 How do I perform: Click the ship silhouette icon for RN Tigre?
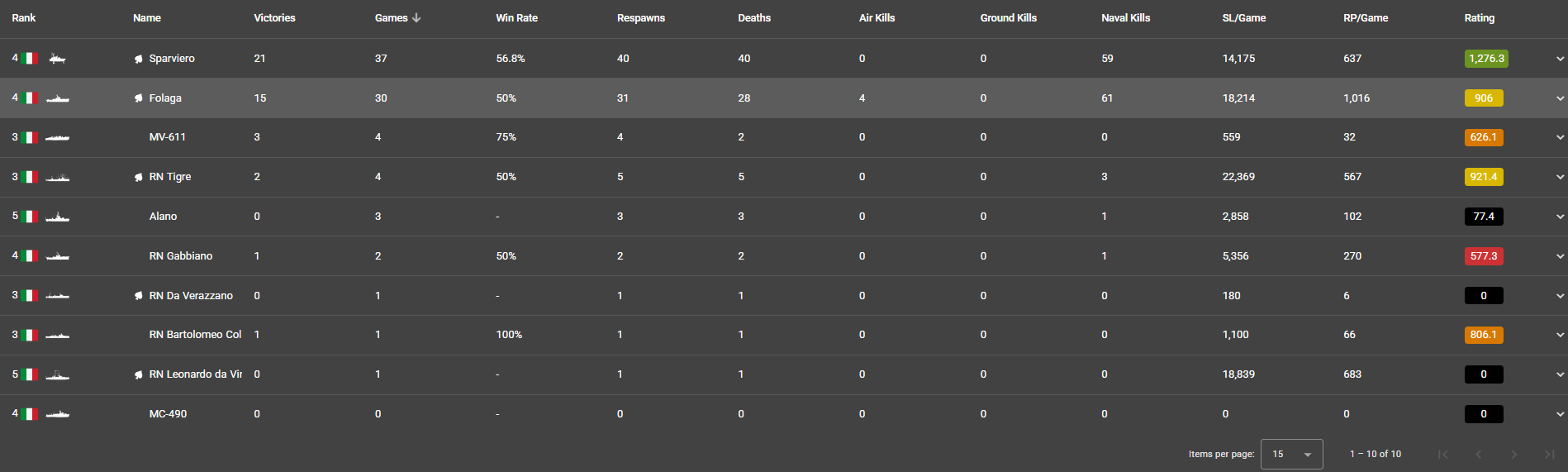click(x=57, y=177)
